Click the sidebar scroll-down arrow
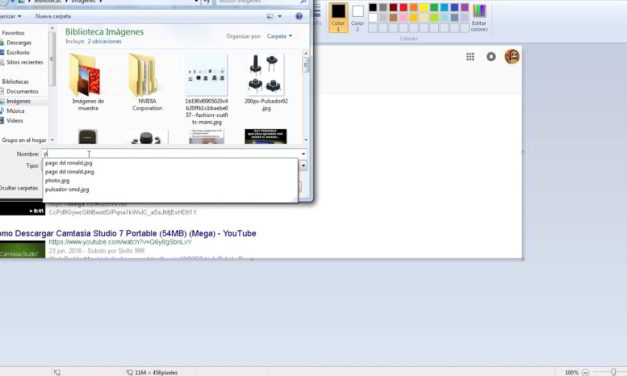 click(x=52, y=140)
